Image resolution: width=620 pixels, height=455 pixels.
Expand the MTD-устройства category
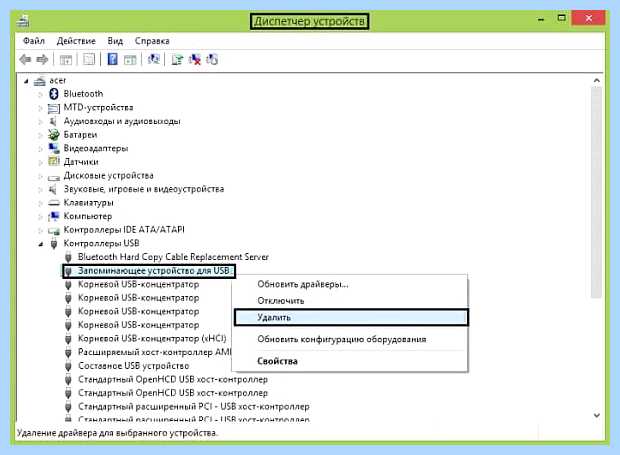pyautogui.click(x=40, y=108)
